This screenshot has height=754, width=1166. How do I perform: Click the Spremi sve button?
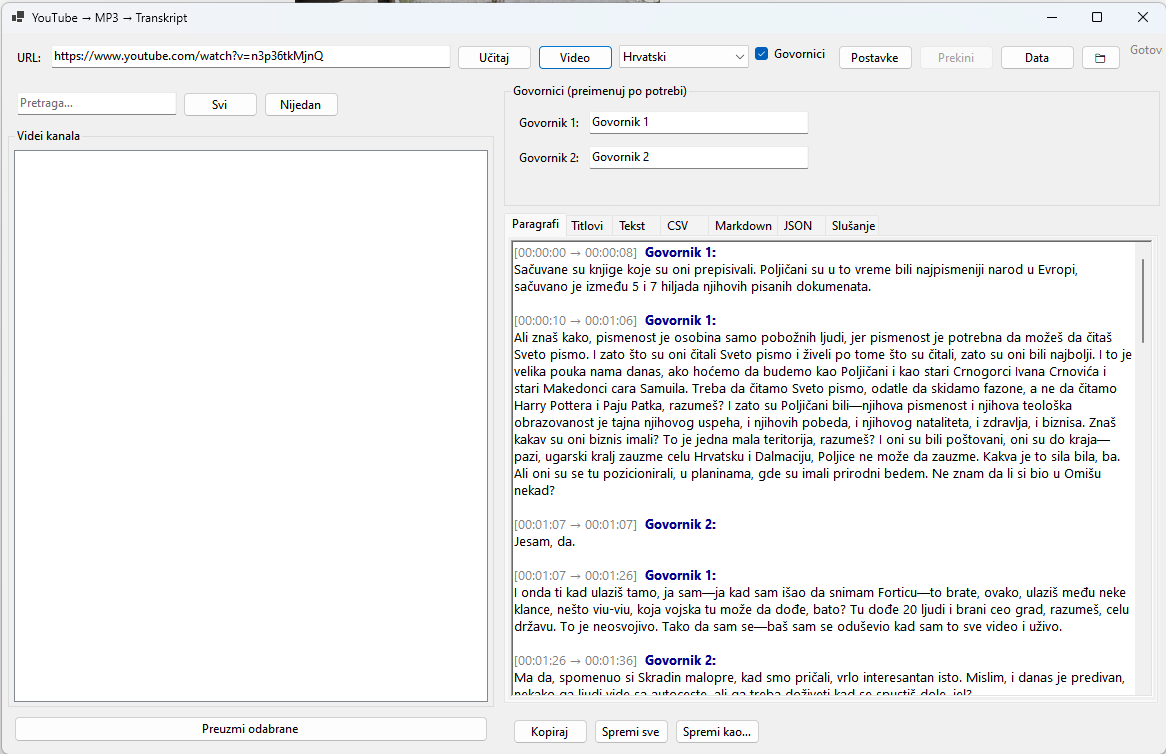pyautogui.click(x=631, y=732)
